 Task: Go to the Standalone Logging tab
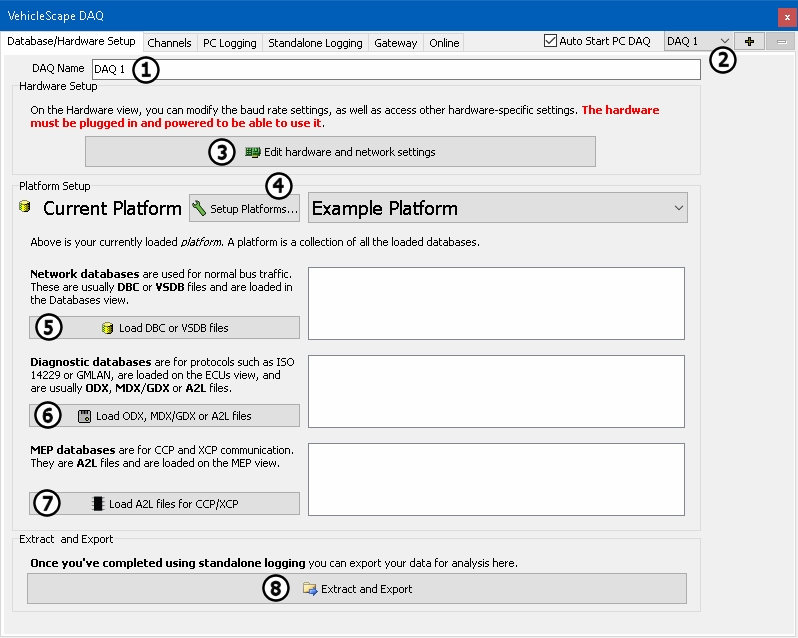click(314, 43)
